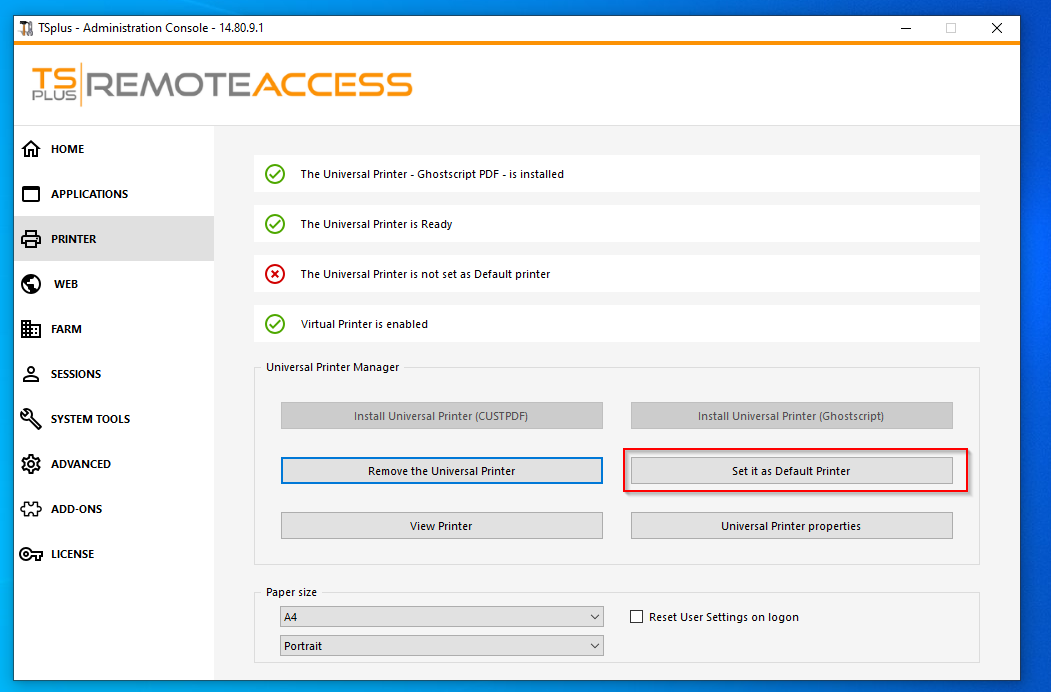The width and height of the screenshot is (1051, 692).
Task: Click the License key icon
Action: pos(31,554)
